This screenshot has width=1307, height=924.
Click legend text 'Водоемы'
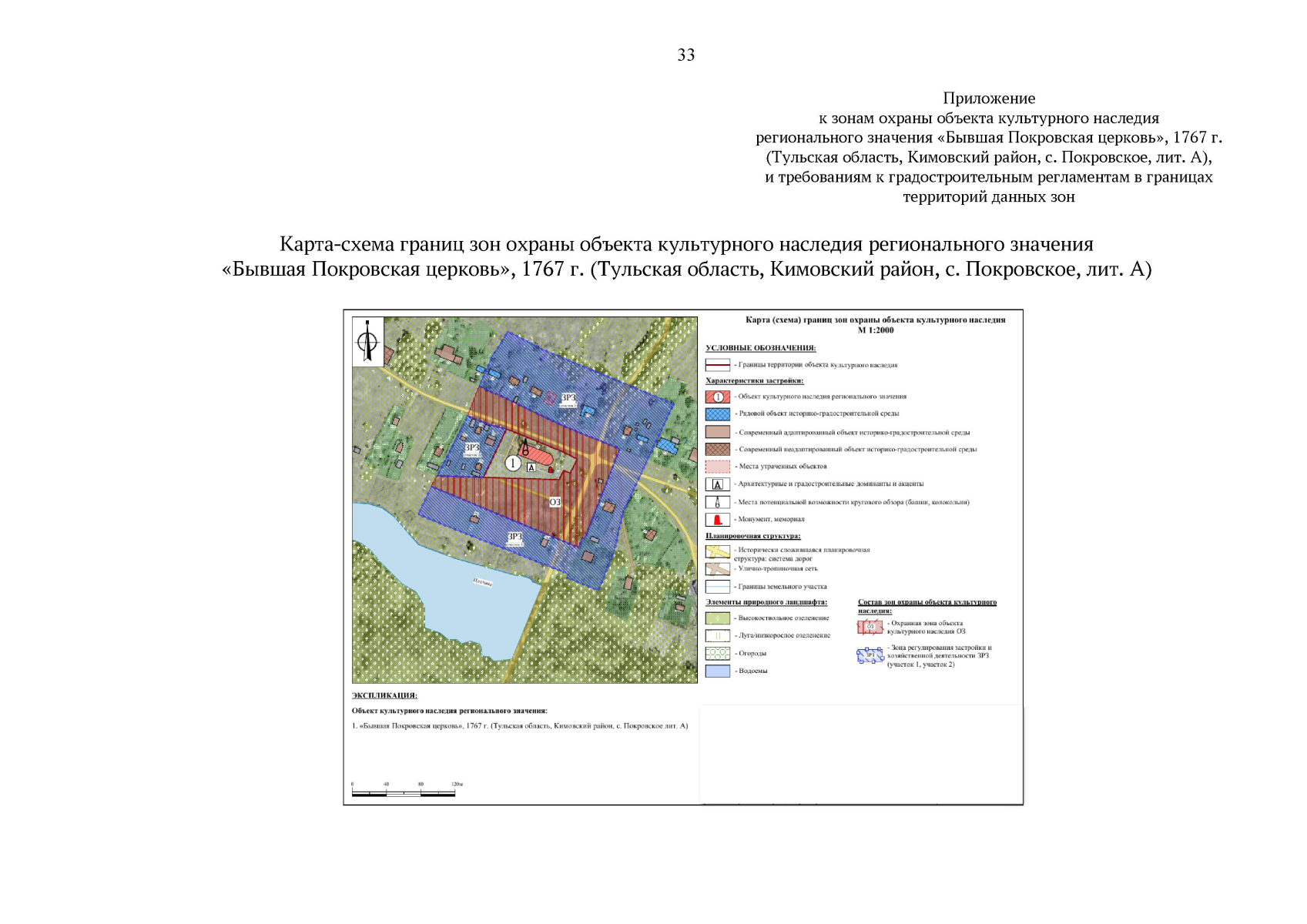[x=753, y=671]
